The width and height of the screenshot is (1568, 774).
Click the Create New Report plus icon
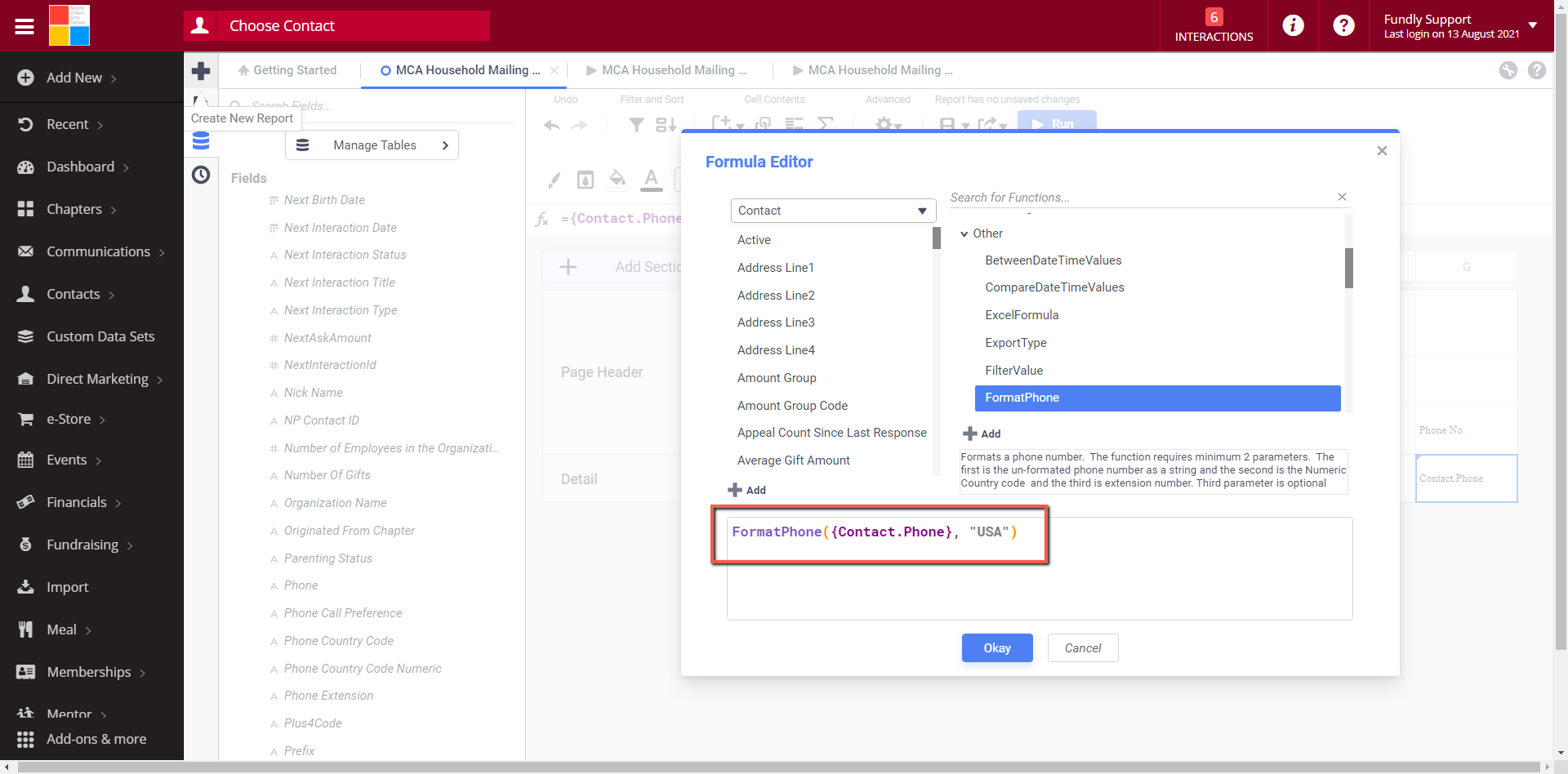tap(201, 71)
